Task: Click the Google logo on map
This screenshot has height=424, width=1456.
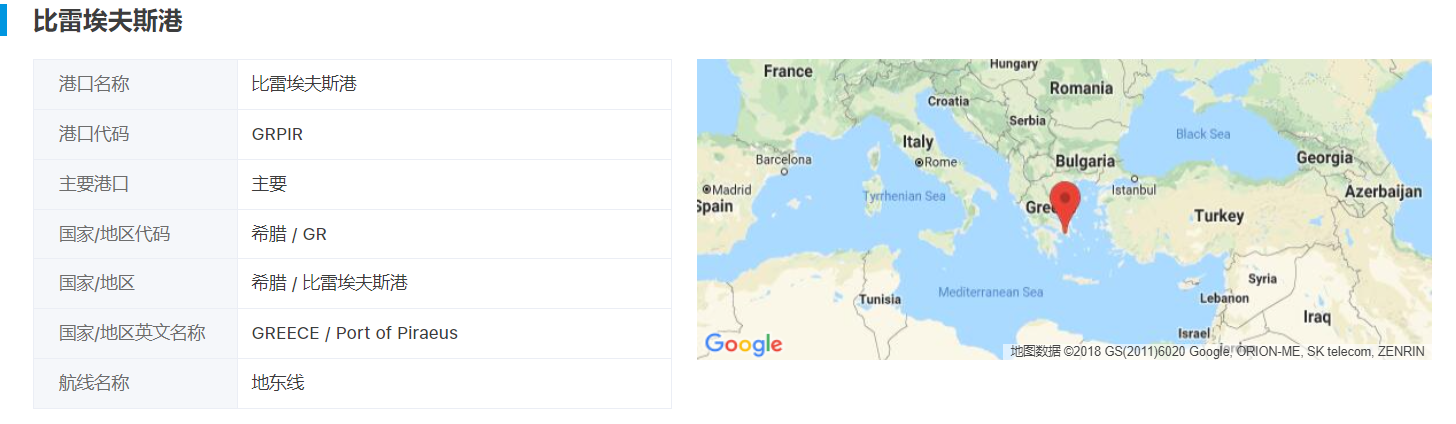Action: [743, 344]
